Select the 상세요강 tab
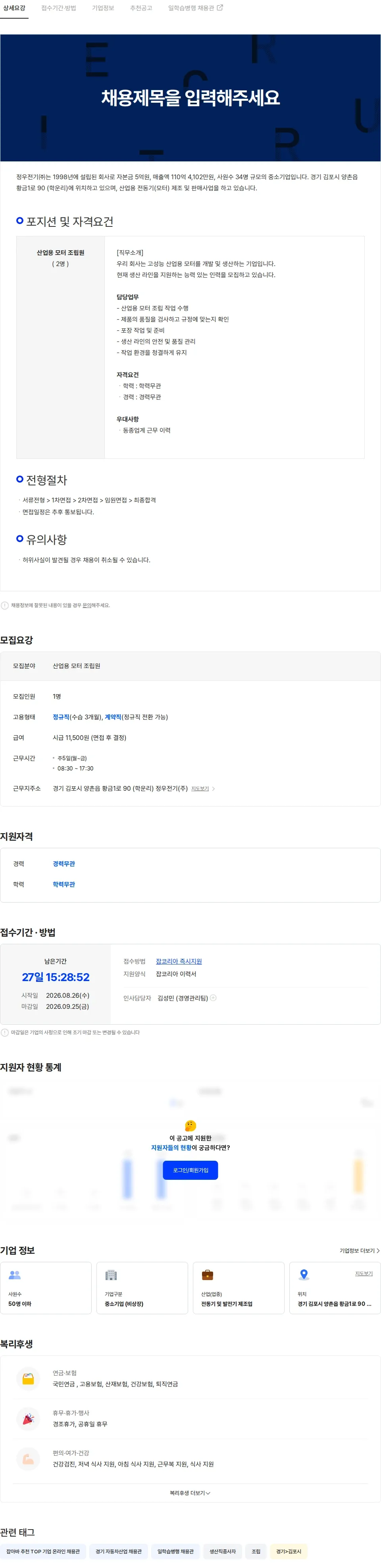The image size is (381, 1568). 14,8
